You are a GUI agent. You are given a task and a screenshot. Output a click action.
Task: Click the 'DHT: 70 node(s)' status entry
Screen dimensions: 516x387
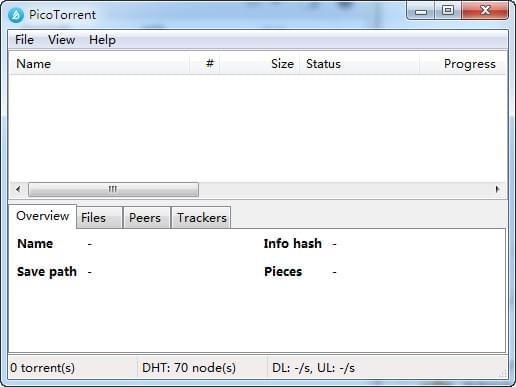pos(189,368)
